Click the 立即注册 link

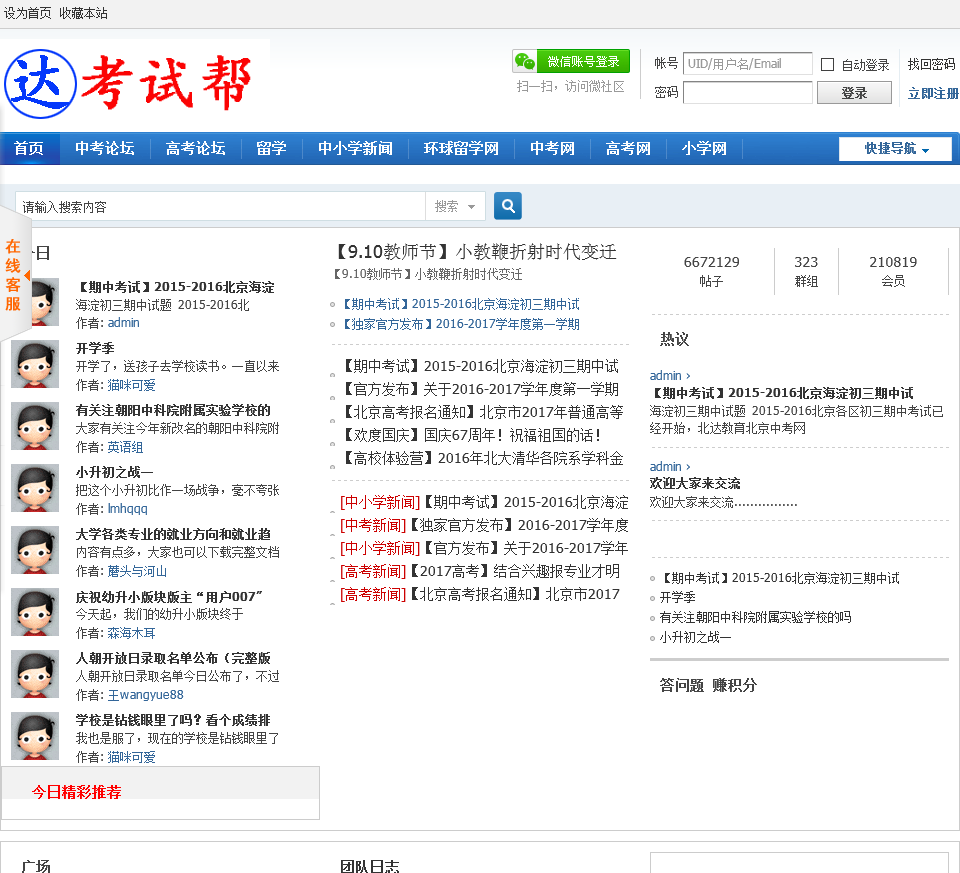tap(932, 94)
